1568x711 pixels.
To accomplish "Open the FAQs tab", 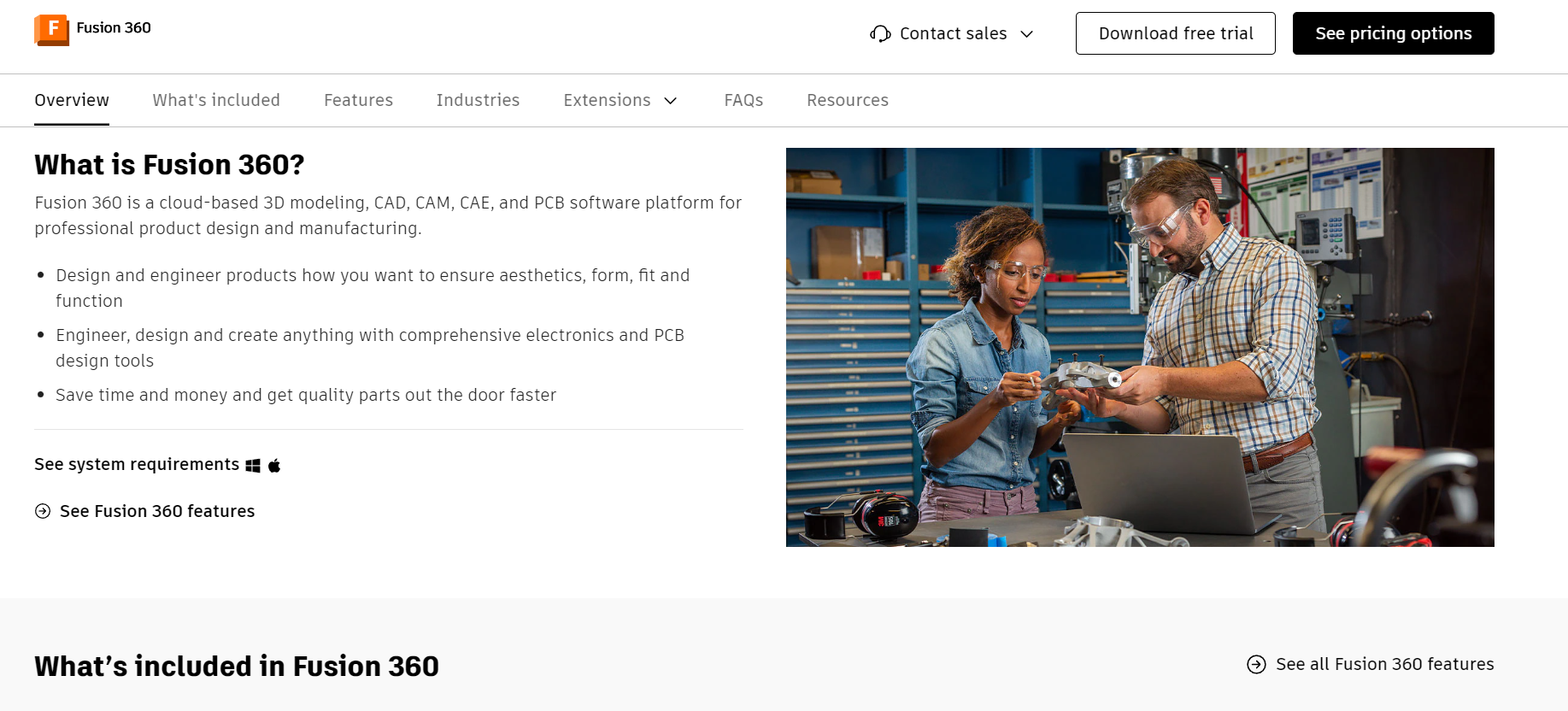I will pyautogui.click(x=743, y=100).
